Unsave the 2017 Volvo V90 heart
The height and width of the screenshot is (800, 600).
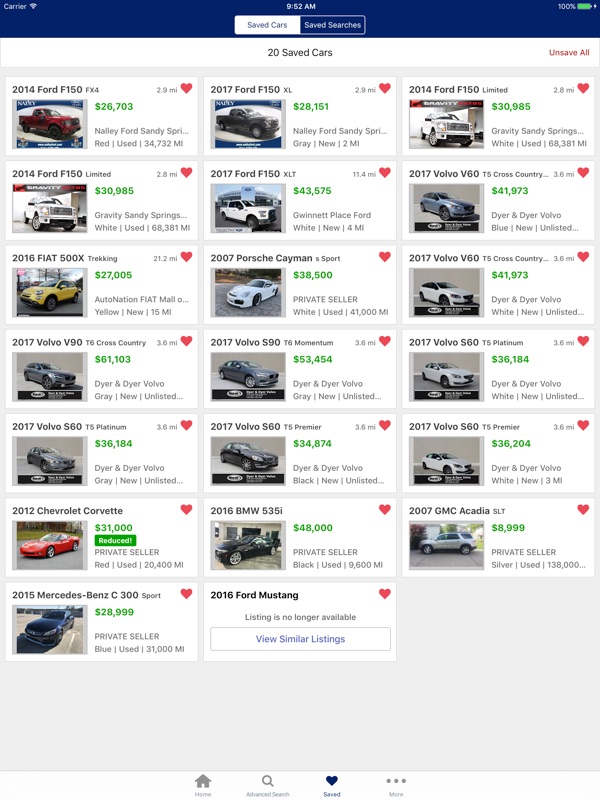coord(187,341)
